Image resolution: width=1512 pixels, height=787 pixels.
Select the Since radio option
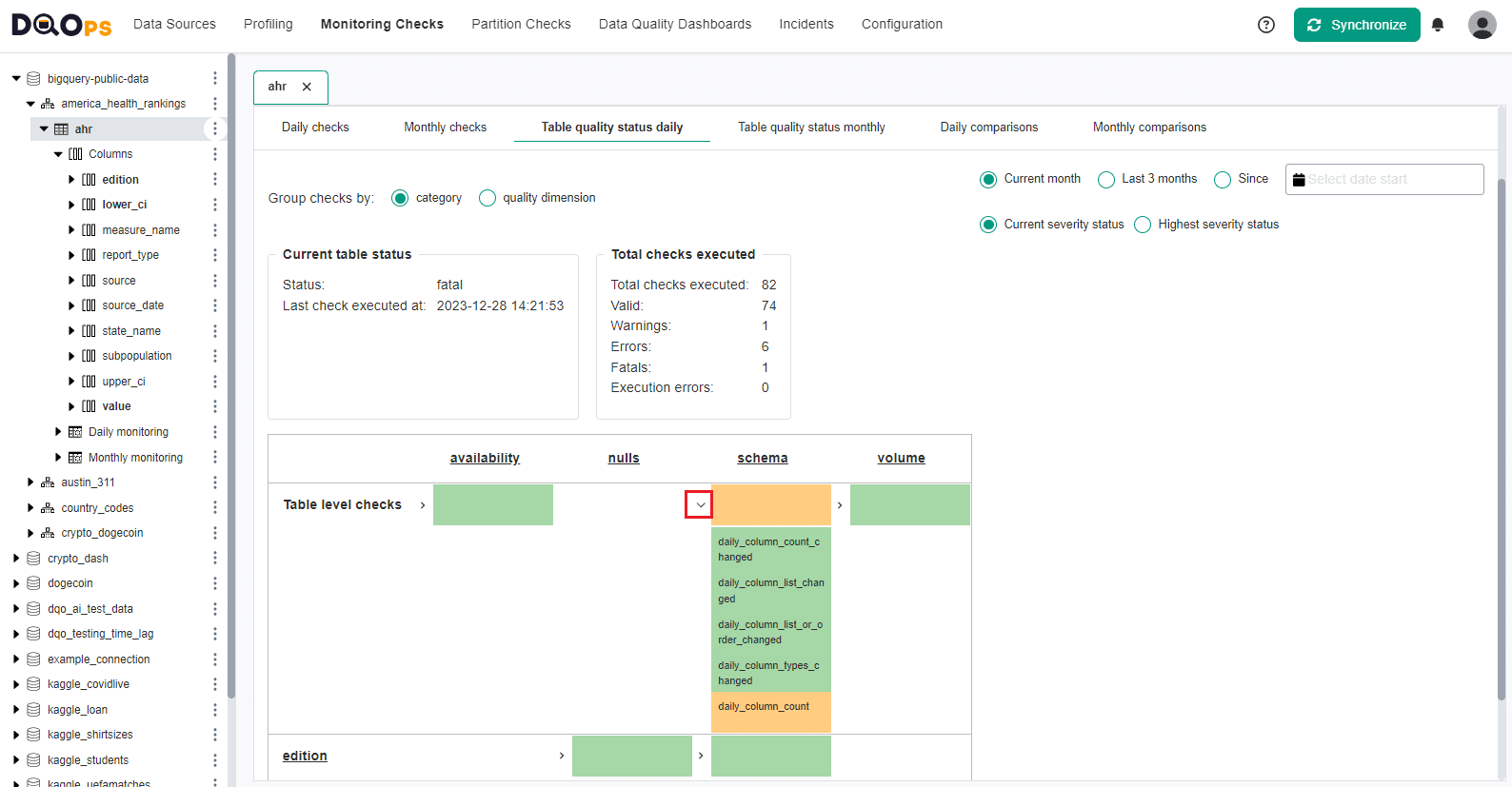point(1223,179)
